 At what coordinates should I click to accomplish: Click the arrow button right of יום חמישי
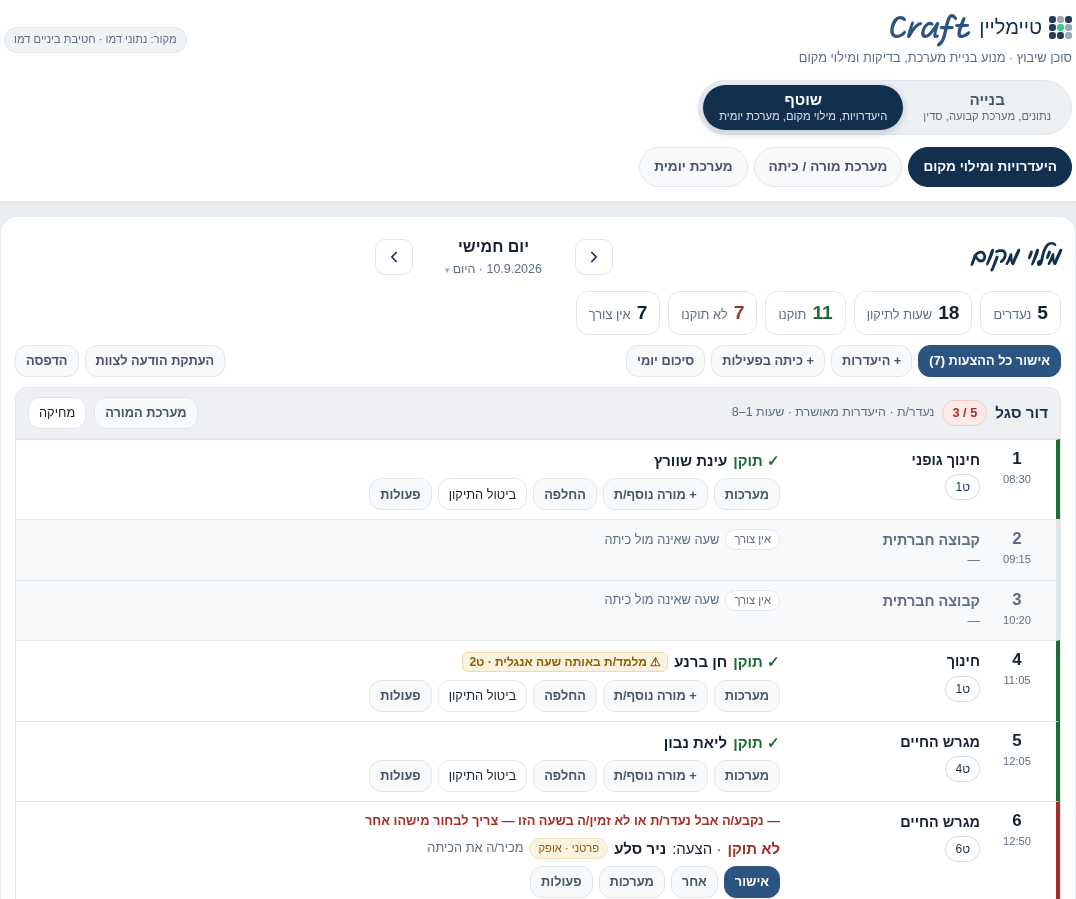(x=594, y=257)
